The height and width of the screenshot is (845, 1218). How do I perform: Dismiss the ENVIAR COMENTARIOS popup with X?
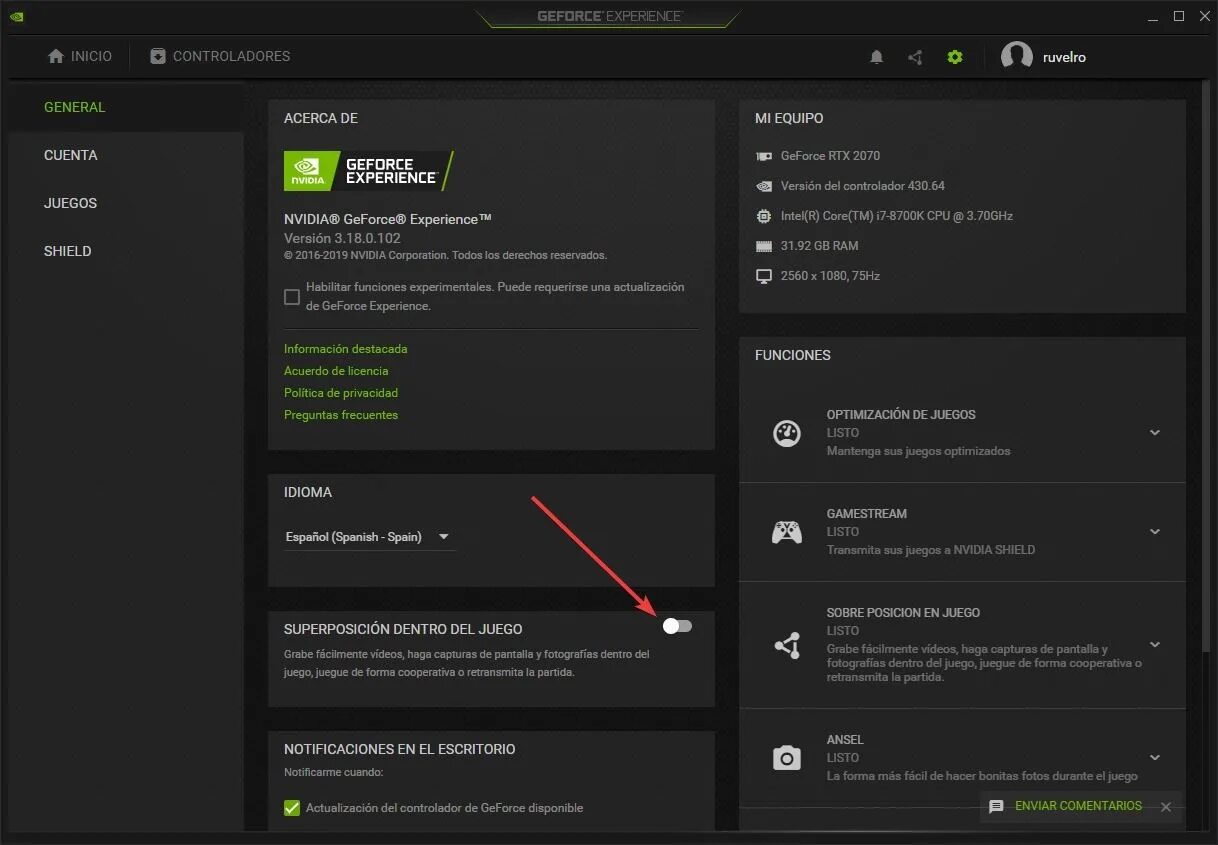[x=1165, y=807]
